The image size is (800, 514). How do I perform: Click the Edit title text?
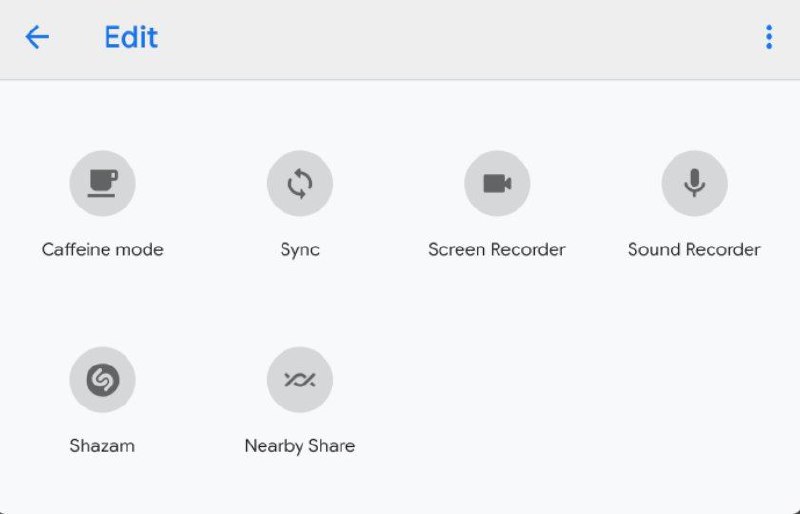[131, 38]
